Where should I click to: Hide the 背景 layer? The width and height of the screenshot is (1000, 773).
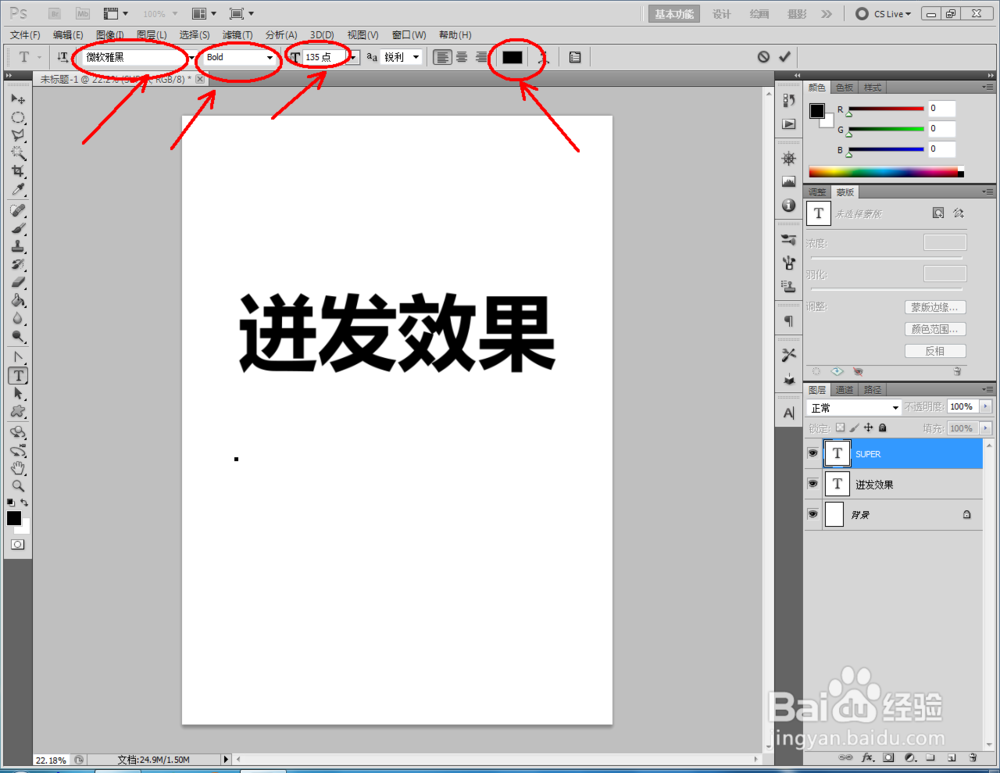point(812,514)
